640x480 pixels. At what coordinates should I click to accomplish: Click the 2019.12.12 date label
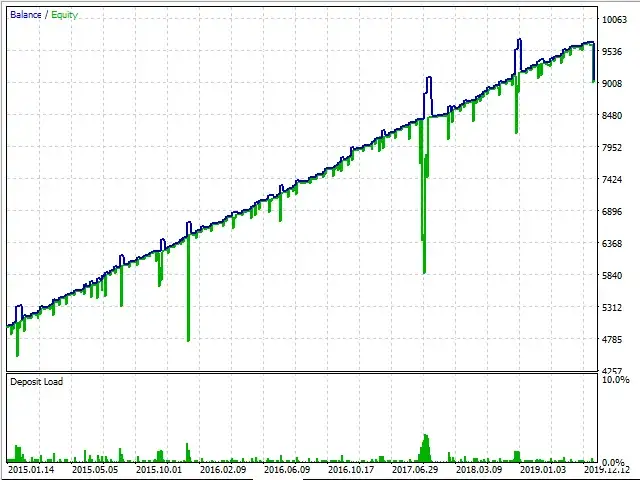tap(607, 469)
